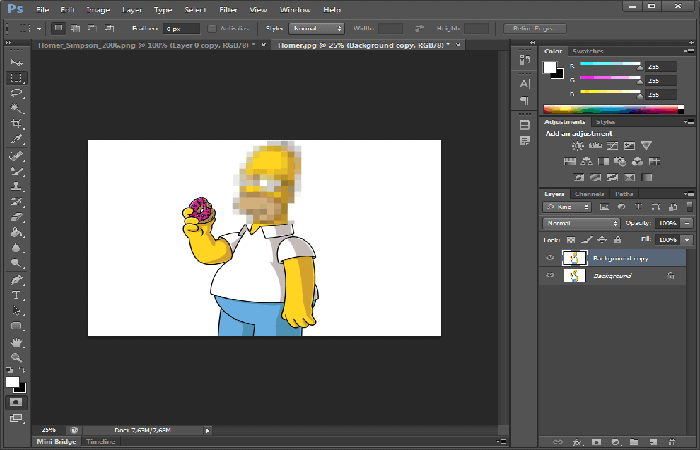
Task: Select the Lasso tool
Action: (x=17, y=93)
